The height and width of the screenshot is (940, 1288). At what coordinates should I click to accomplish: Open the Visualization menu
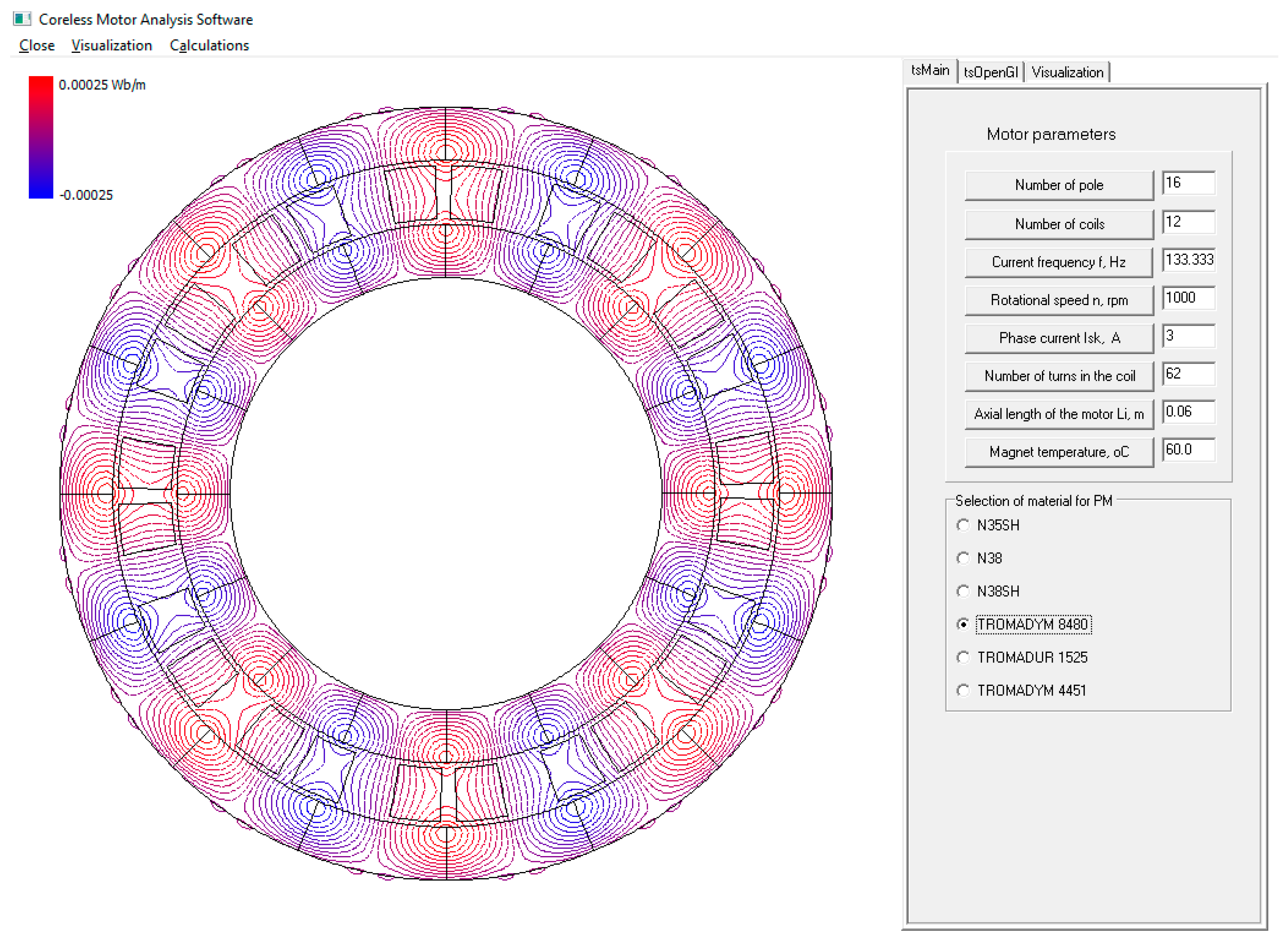112,45
